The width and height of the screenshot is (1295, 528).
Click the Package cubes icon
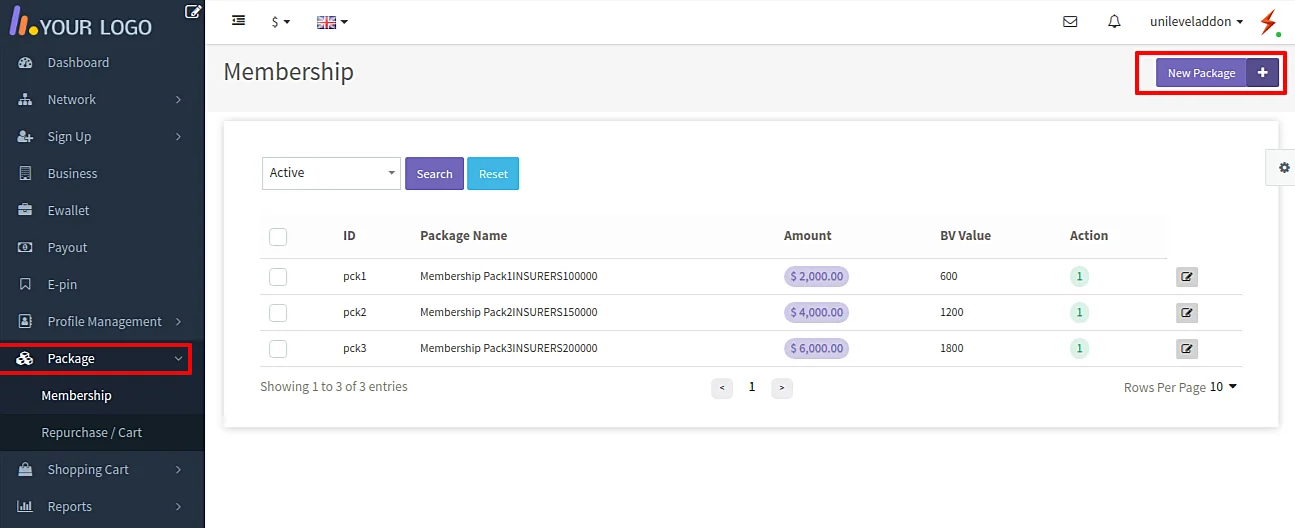pos(26,359)
